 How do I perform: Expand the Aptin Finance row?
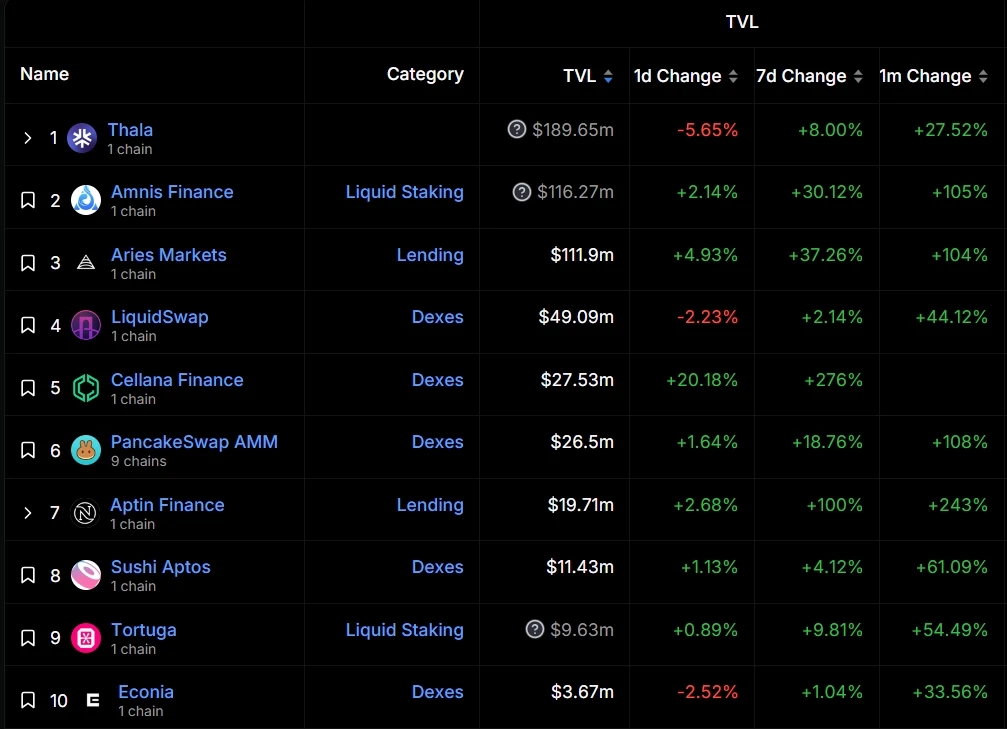[28, 513]
